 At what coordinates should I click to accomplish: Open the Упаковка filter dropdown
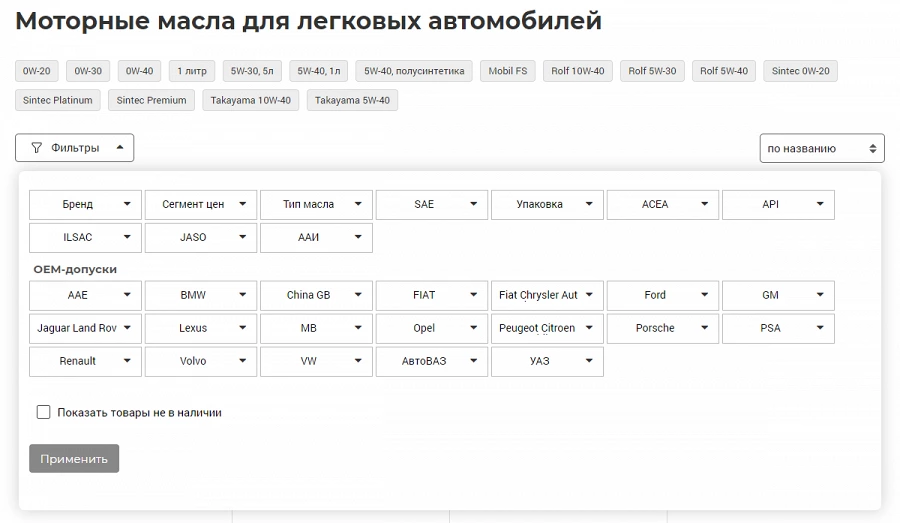pyautogui.click(x=548, y=204)
